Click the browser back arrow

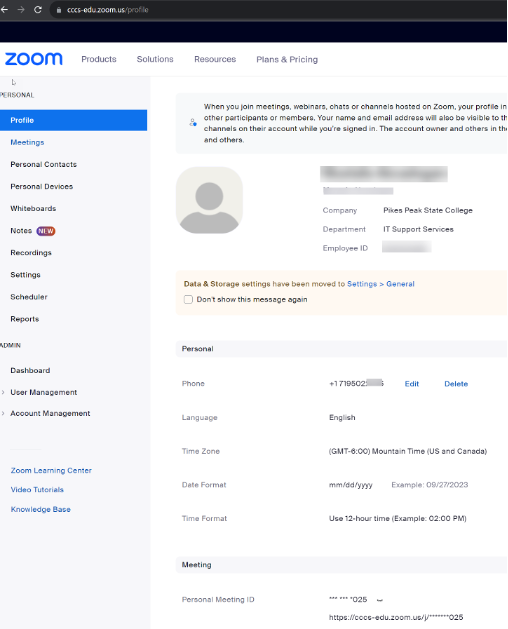click(x=4, y=10)
